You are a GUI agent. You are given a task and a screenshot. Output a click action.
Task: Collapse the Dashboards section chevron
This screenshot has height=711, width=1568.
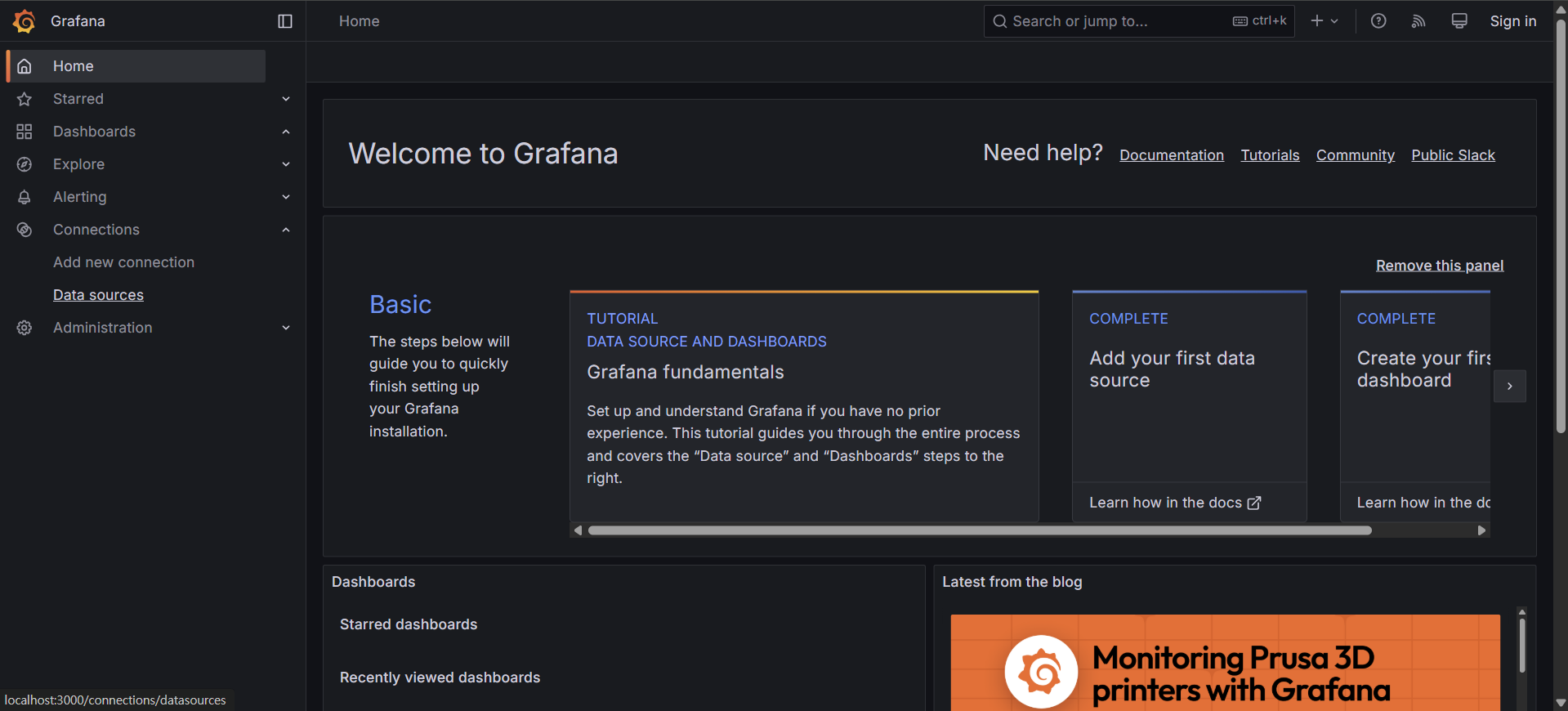[286, 132]
